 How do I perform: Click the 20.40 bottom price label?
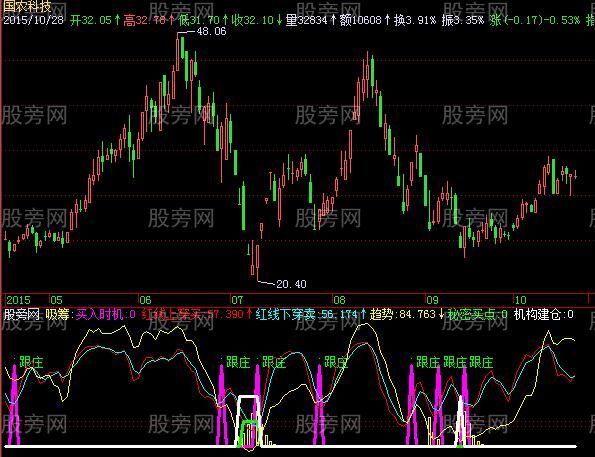point(291,284)
